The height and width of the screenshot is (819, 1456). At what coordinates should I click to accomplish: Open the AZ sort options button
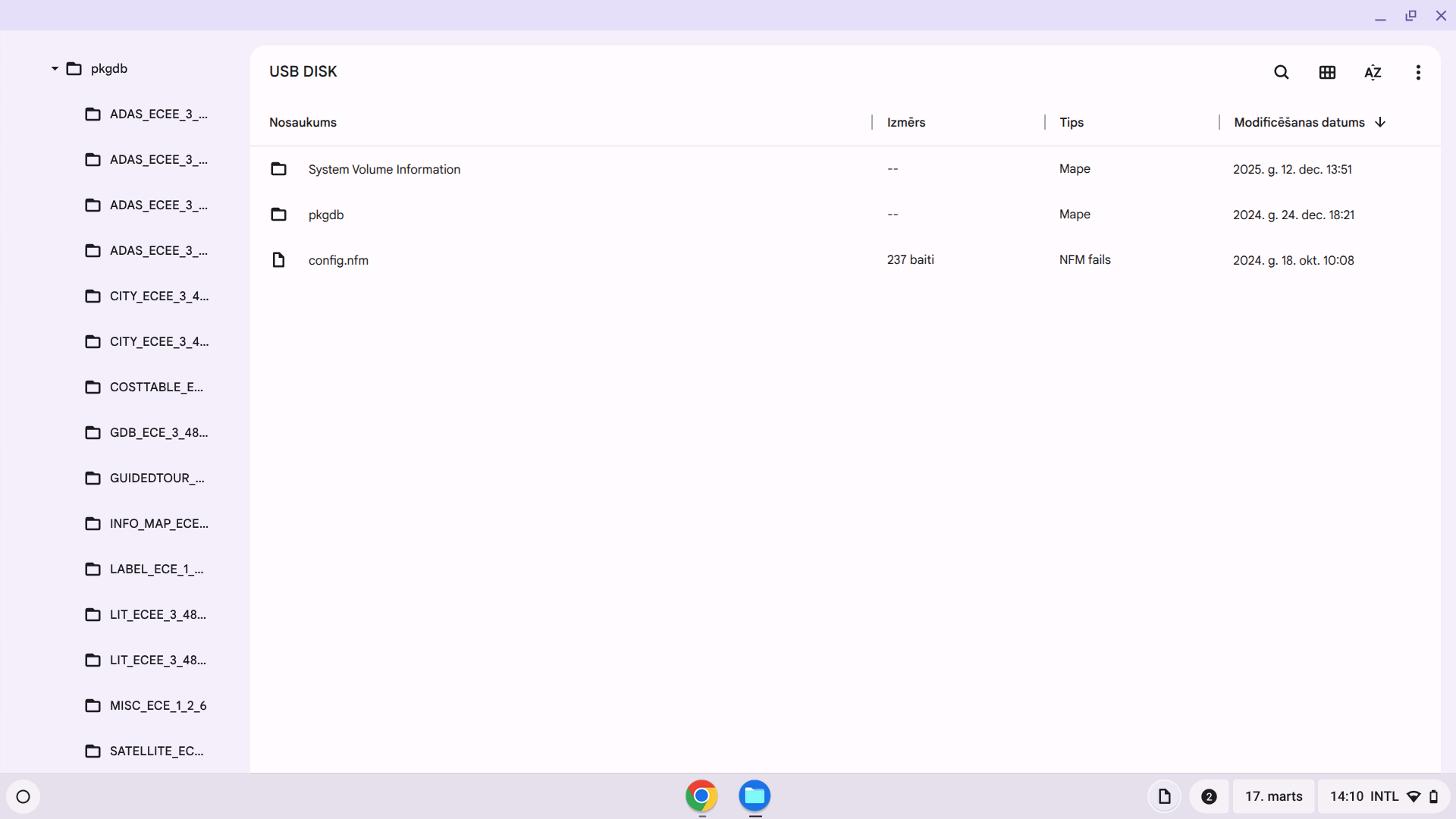click(1373, 72)
